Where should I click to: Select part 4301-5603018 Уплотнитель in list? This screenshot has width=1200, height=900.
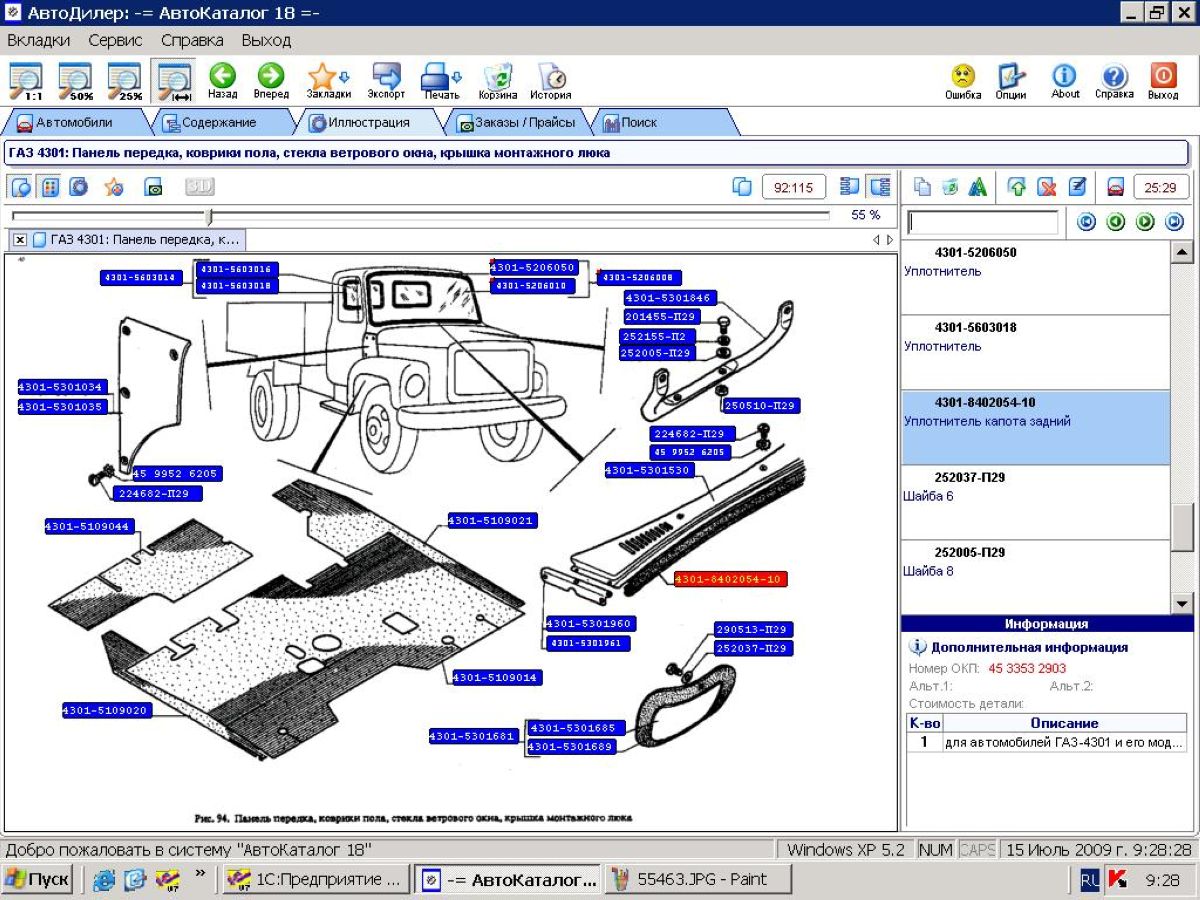click(1035, 352)
